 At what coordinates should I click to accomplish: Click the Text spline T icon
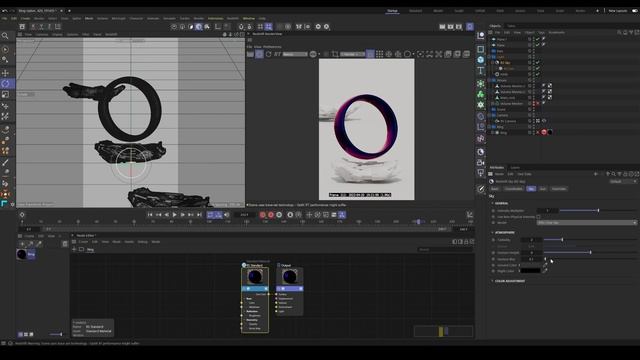(x=481, y=71)
